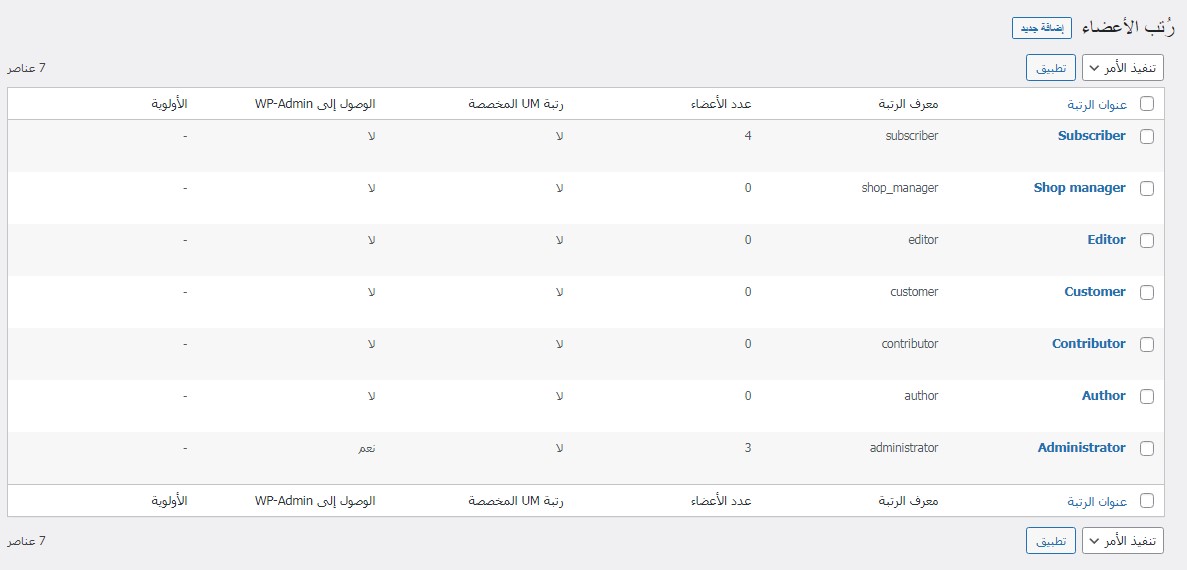Open the Administrator role link
This screenshot has width=1187, height=570.
click(x=1081, y=448)
